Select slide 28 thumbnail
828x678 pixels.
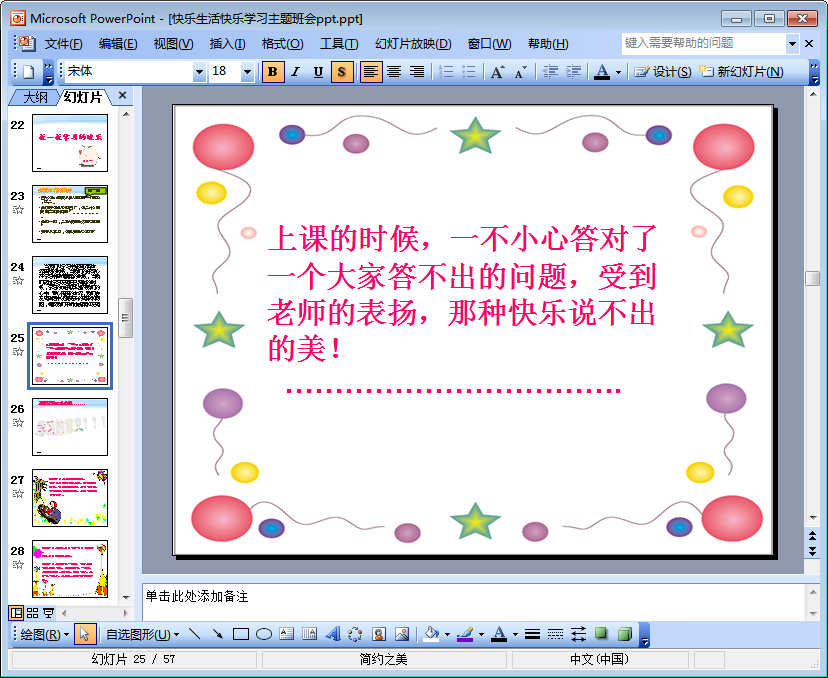pos(70,569)
